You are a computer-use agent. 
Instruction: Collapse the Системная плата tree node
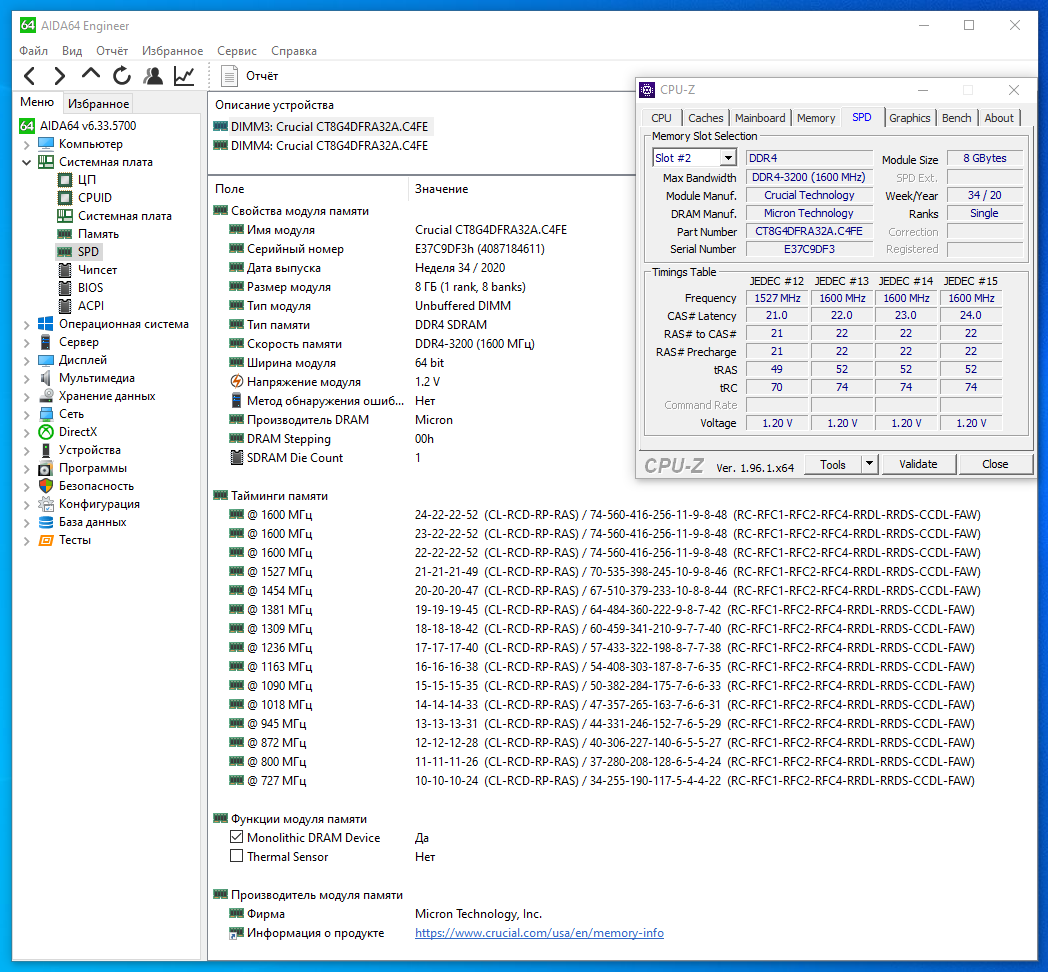coord(27,162)
